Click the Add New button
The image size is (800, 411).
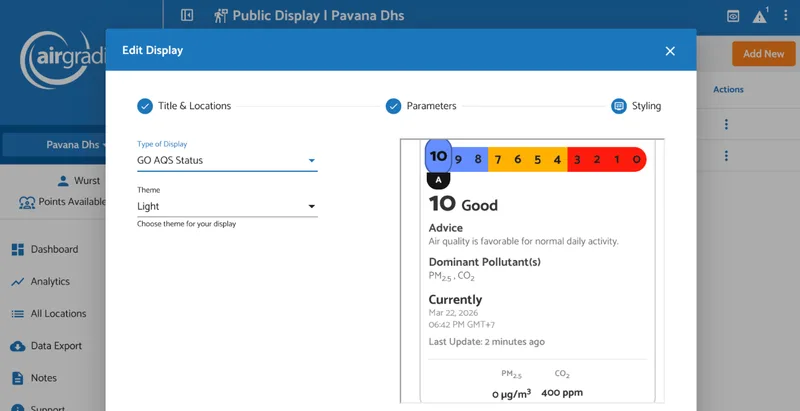pos(763,54)
